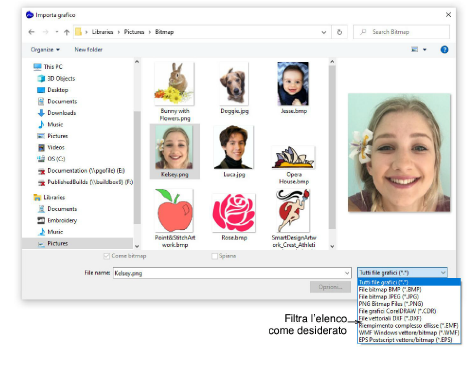Open recent locations chevron beside forward arrow
475x365 pixels.
coord(57,32)
